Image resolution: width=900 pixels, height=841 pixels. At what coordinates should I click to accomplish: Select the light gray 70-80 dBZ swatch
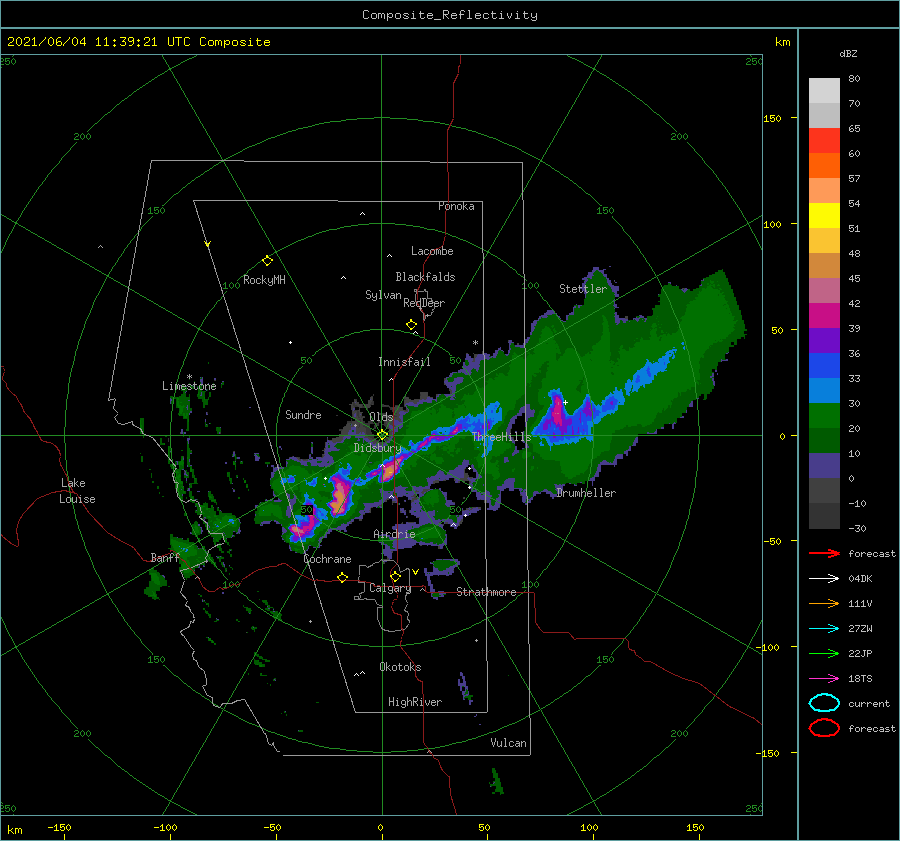824,91
